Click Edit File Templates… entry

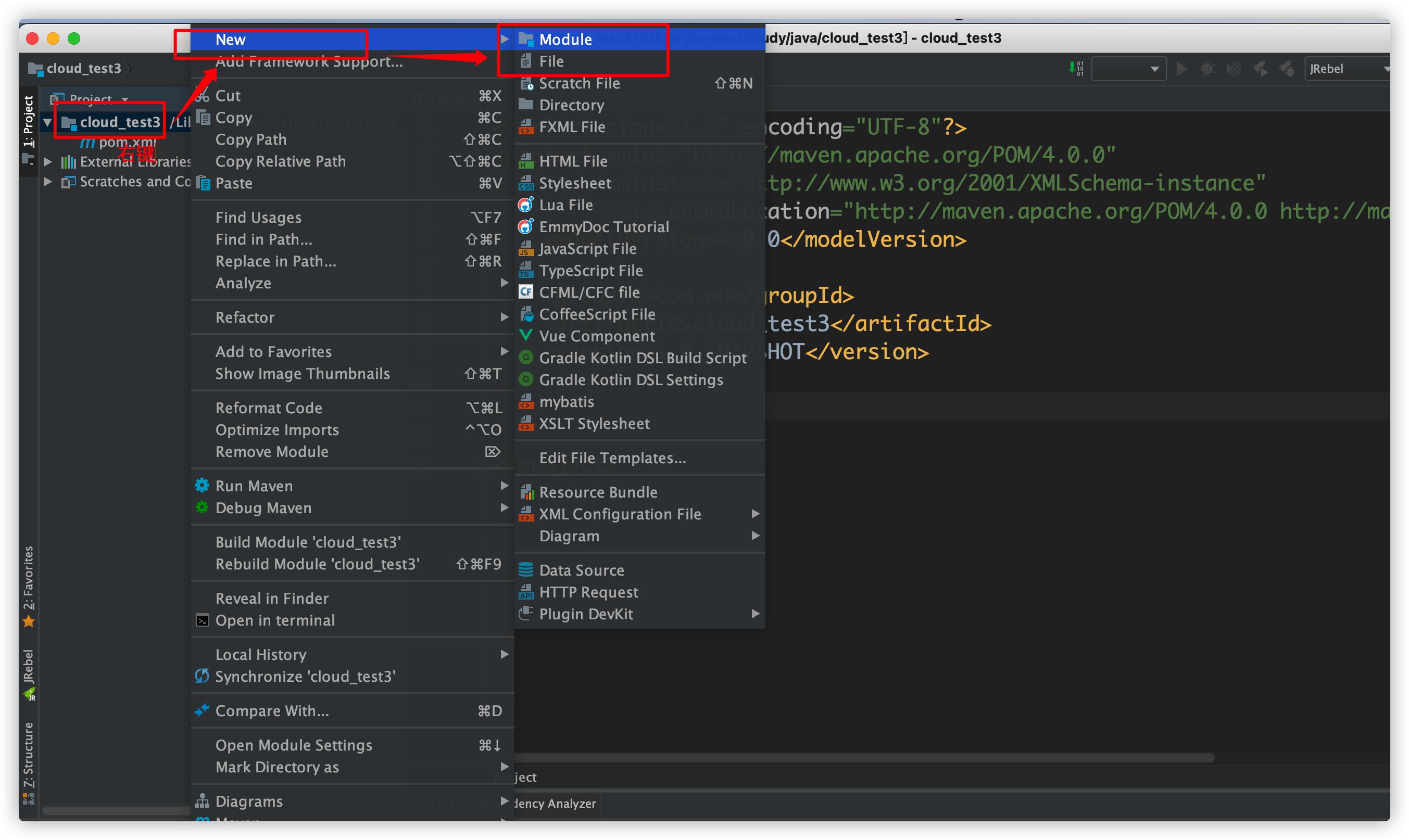(x=640, y=458)
